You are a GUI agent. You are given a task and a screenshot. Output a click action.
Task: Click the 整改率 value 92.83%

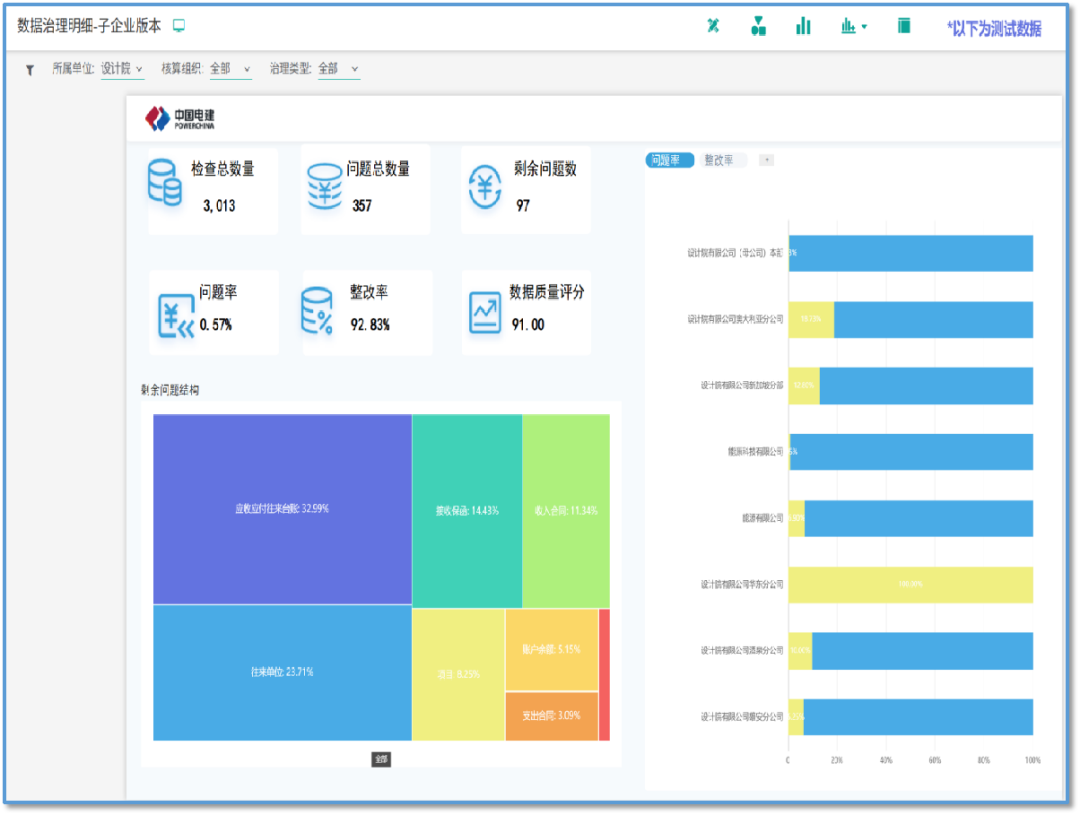coord(371,324)
